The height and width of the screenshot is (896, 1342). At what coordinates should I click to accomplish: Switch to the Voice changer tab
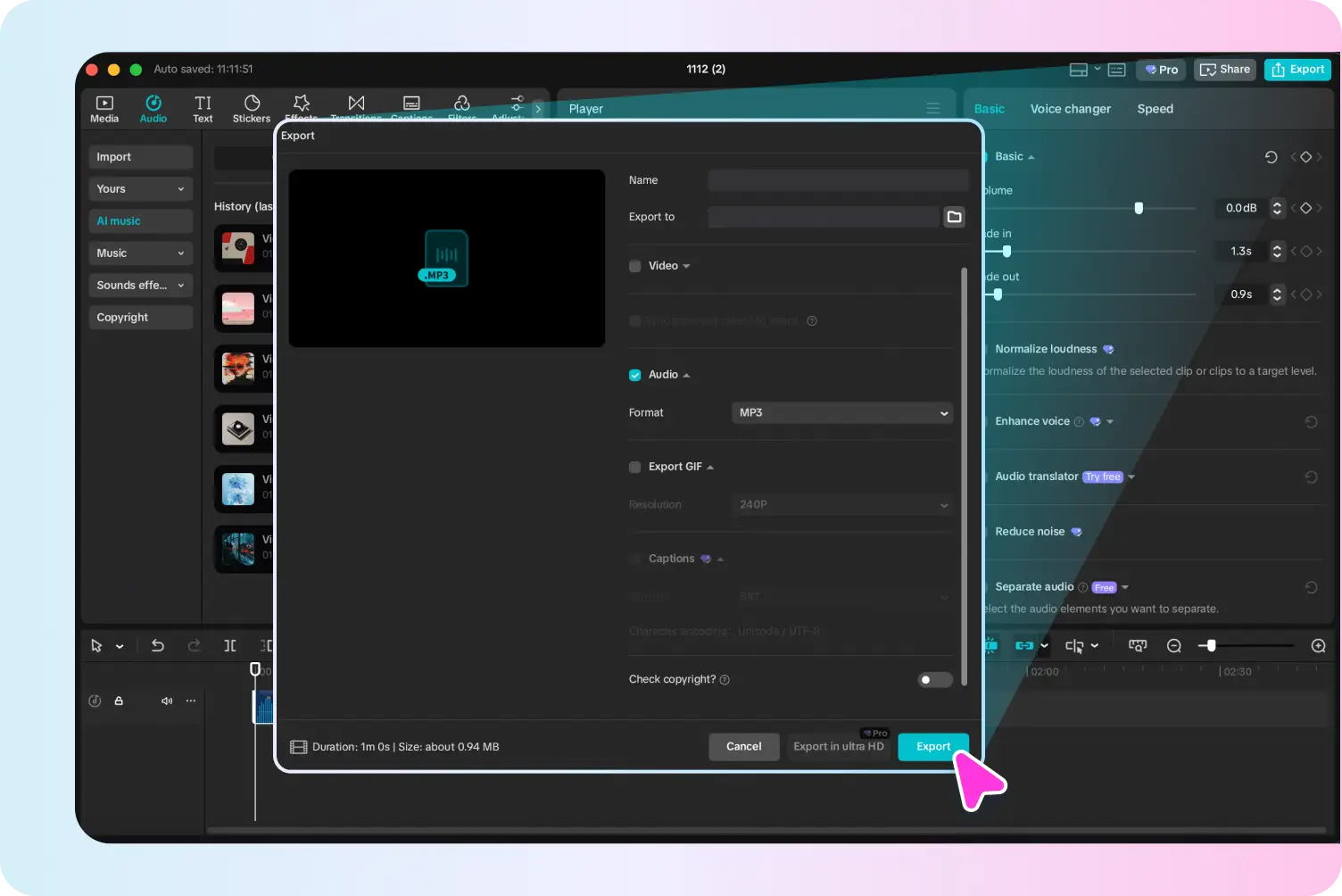click(1070, 108)
